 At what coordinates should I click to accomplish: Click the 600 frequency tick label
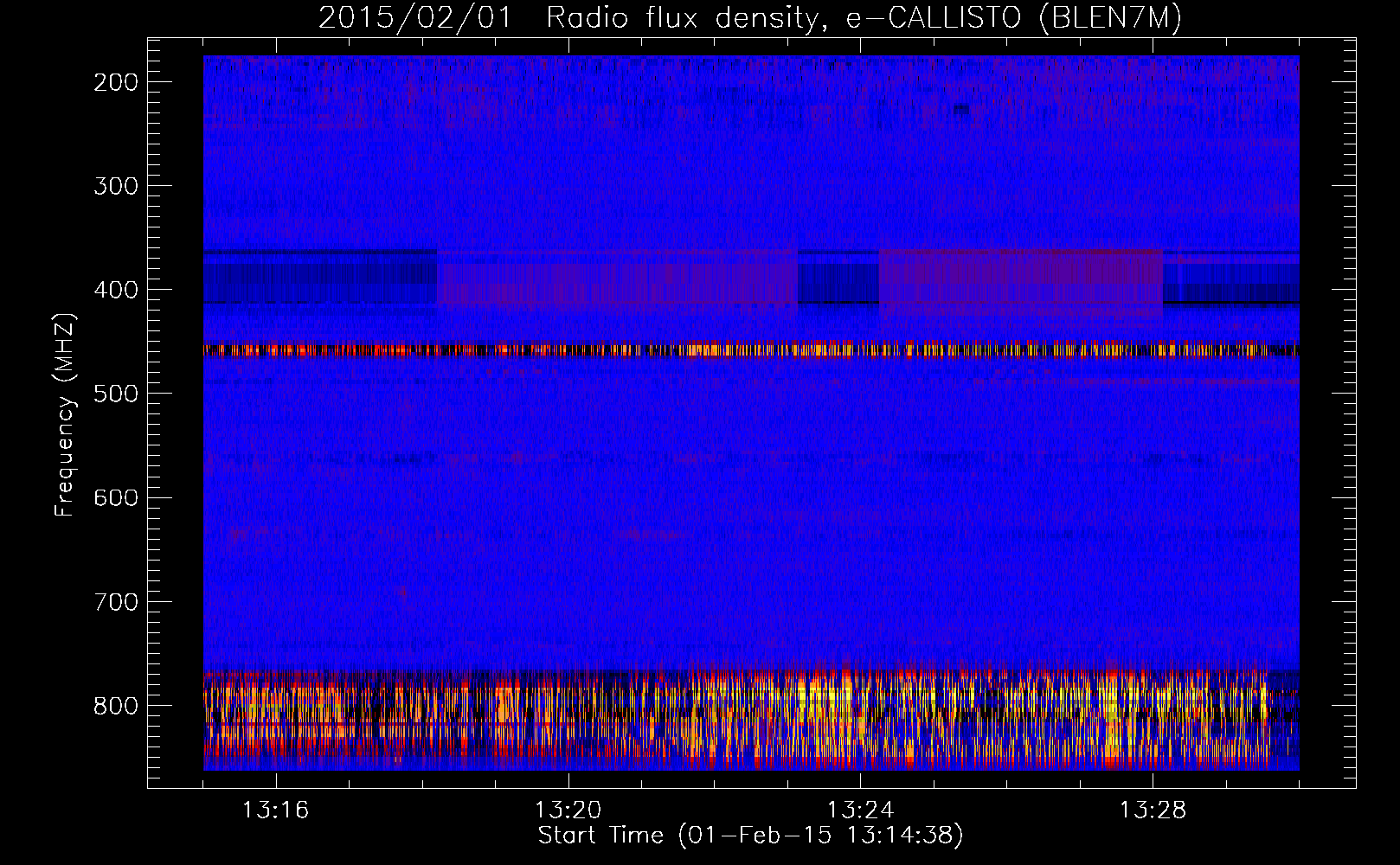click(x=116, y=497)
